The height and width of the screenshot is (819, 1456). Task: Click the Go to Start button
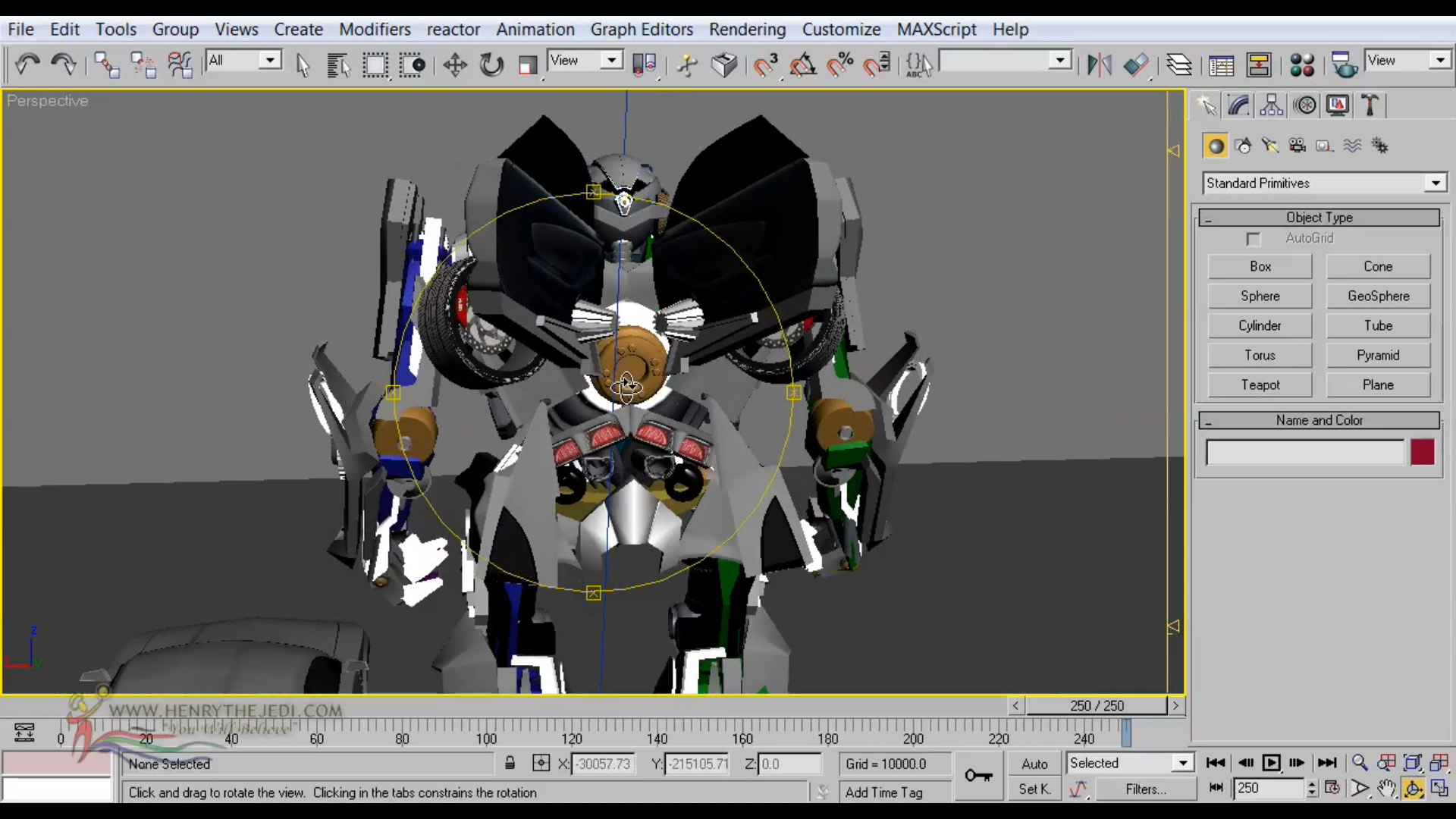click(x=1216, y=763)
